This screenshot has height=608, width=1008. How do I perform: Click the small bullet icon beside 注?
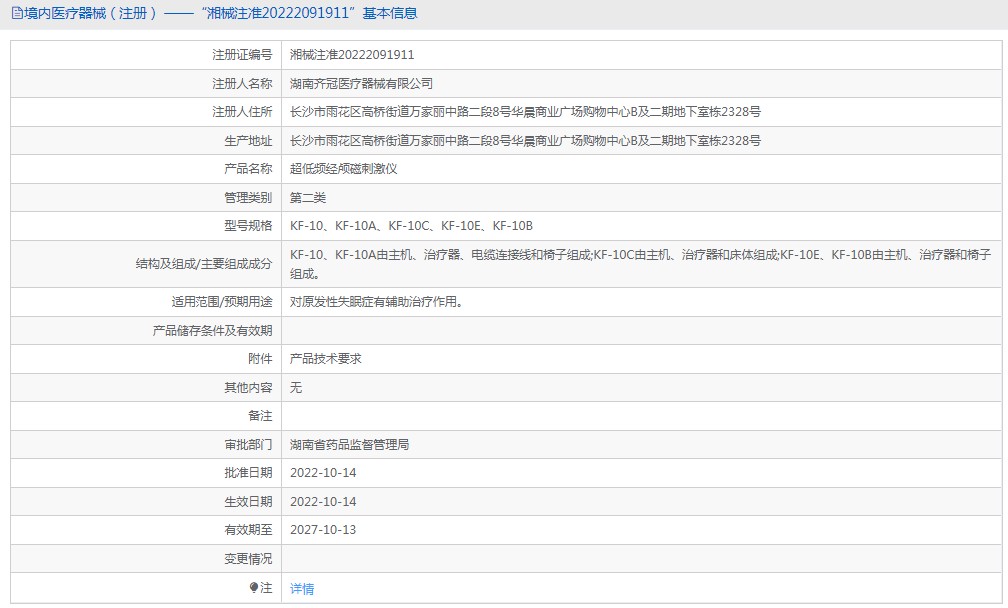[x=254, y=588]
